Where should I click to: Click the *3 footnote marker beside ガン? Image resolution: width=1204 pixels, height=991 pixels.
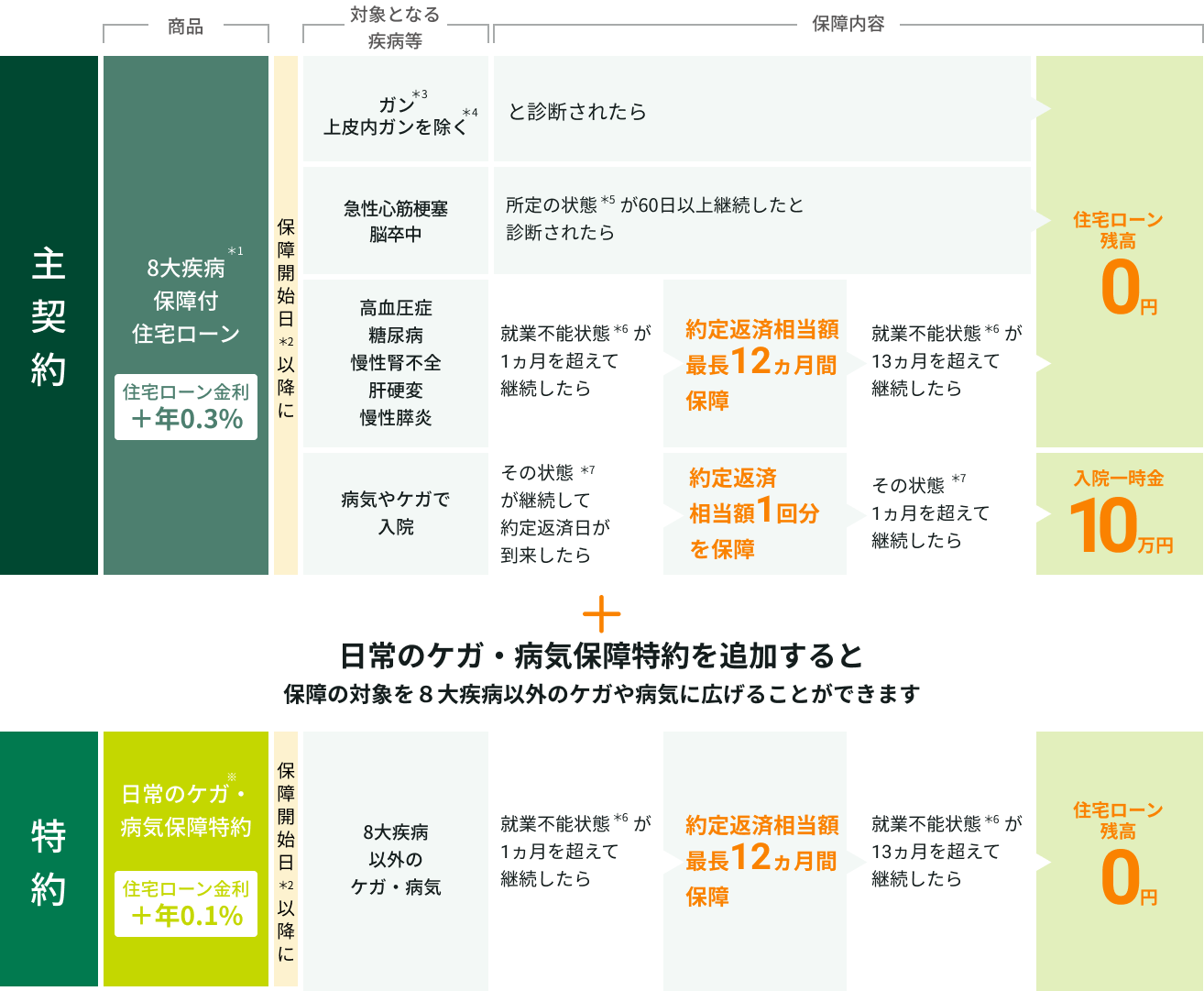point(420,94)
